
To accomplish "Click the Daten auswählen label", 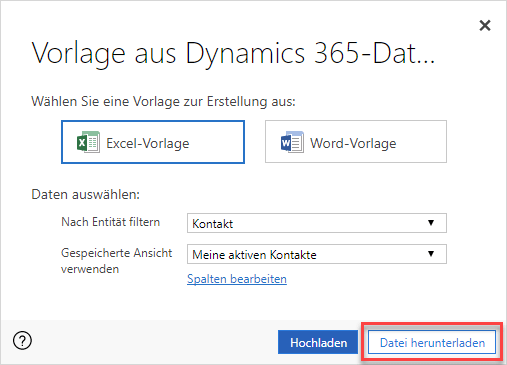I will 86,194.
